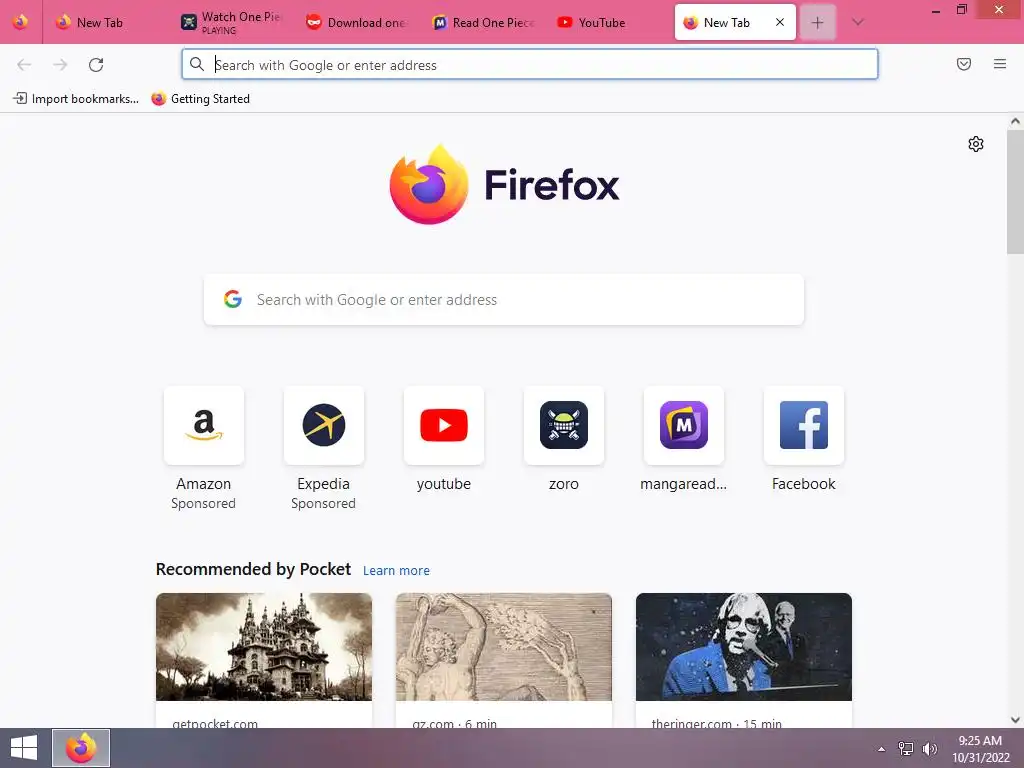Click the scrollbar down arrow
1024x768 pixels.
click(1015, 720)
